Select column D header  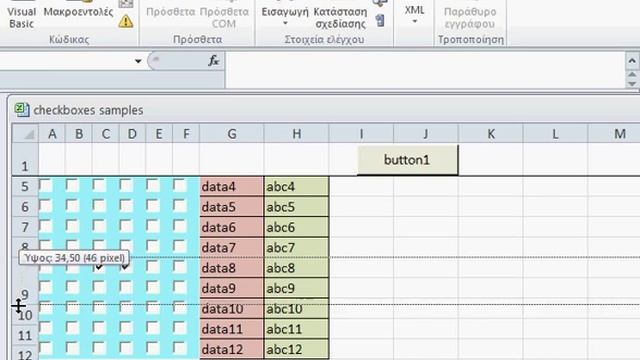[132, 133]
